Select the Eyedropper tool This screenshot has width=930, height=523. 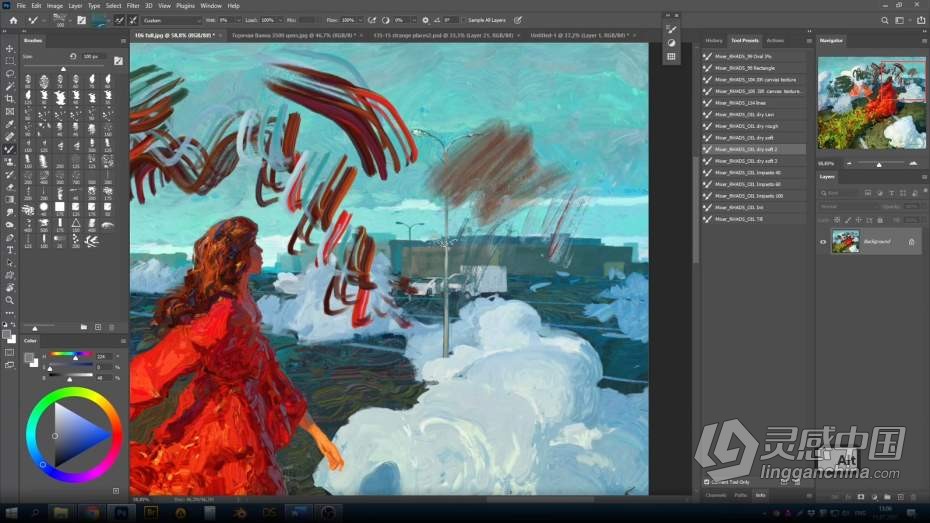9,123
